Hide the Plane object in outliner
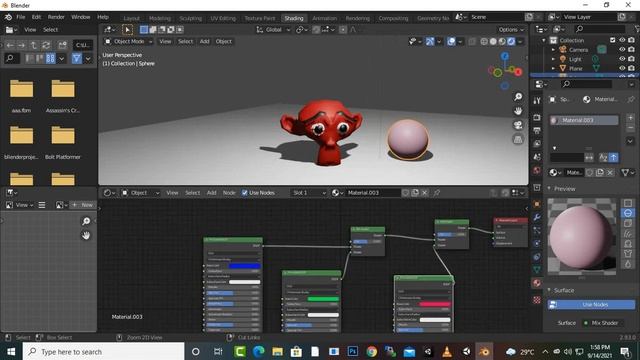 (622, 68)
